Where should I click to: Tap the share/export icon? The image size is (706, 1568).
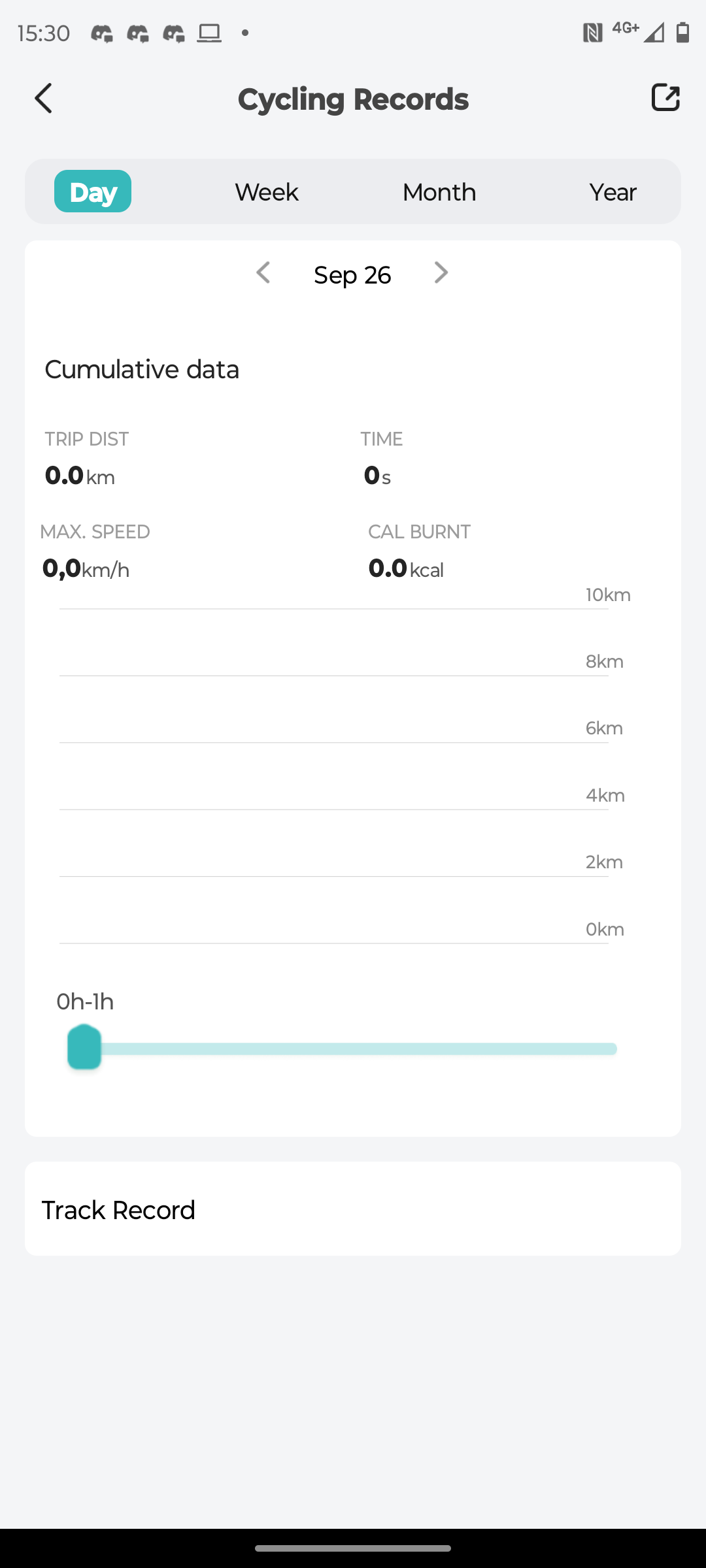(x=665, y=98)
